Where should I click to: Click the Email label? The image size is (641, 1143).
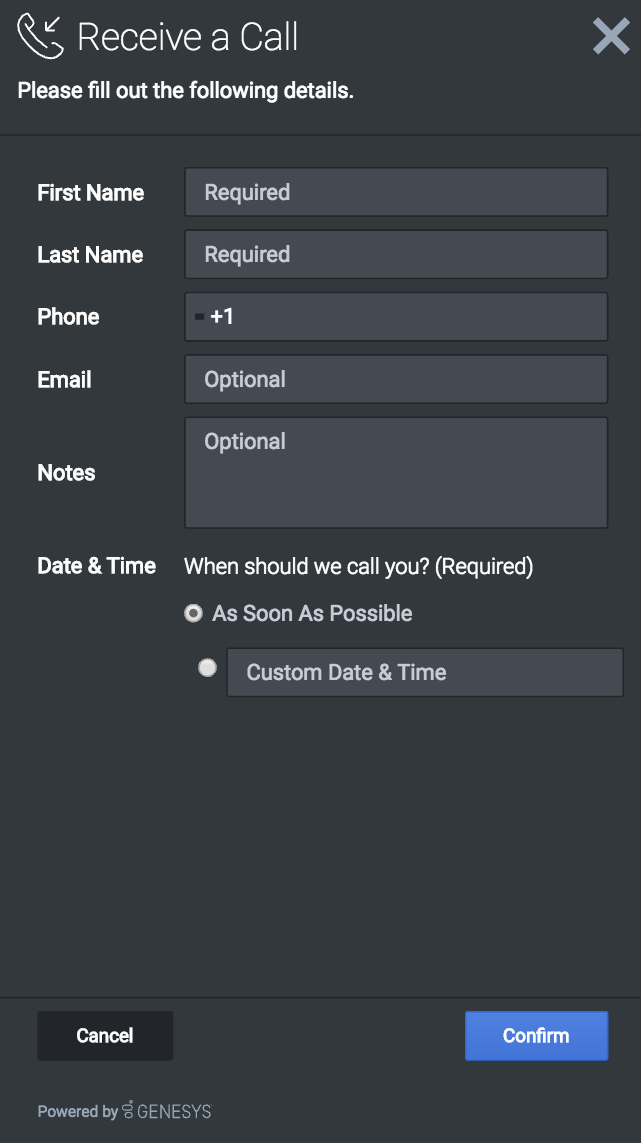[64, 380]
